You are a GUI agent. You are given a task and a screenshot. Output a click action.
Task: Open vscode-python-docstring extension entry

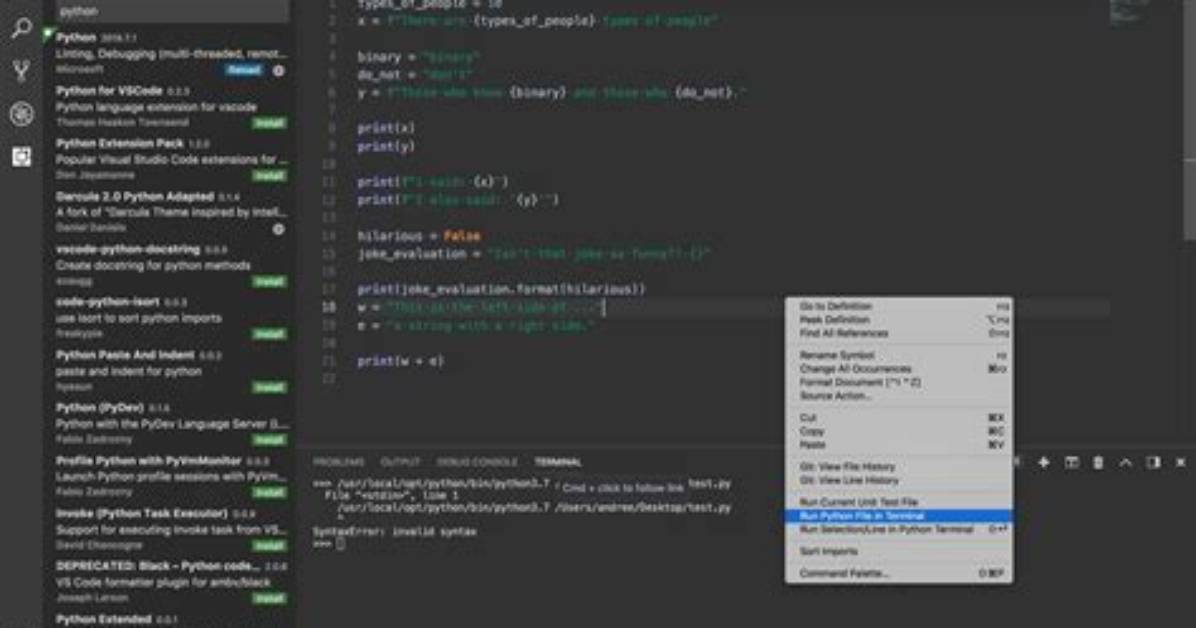pos(171,265)
